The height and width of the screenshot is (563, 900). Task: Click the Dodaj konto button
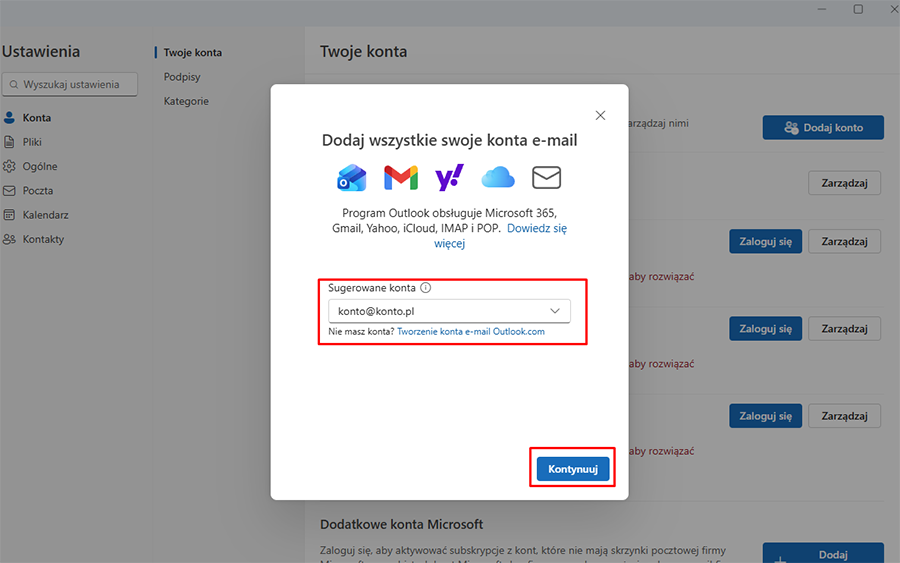[823, 127]
